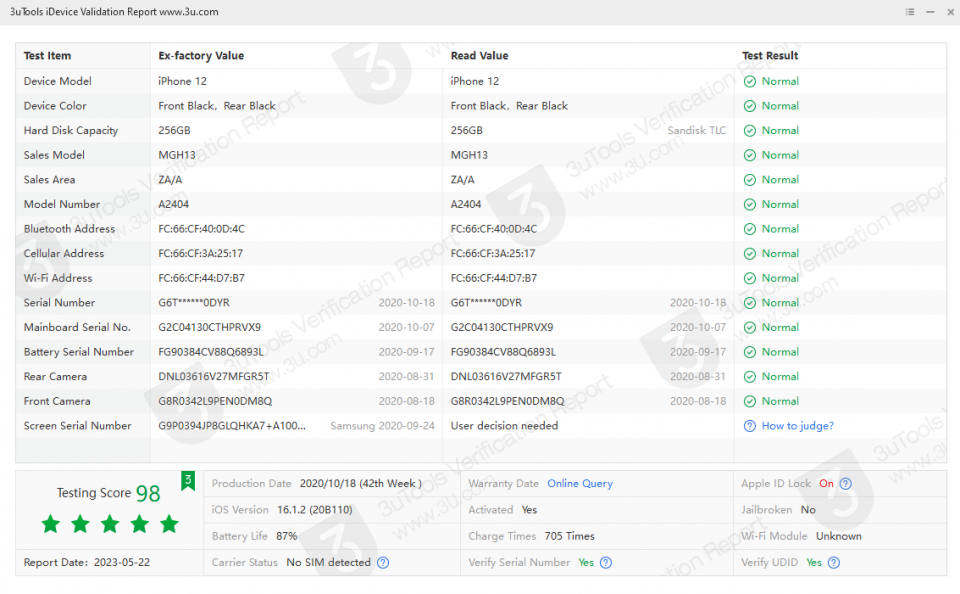
Task: Click help icon beside No SIM detected
Action: (383, 563)
